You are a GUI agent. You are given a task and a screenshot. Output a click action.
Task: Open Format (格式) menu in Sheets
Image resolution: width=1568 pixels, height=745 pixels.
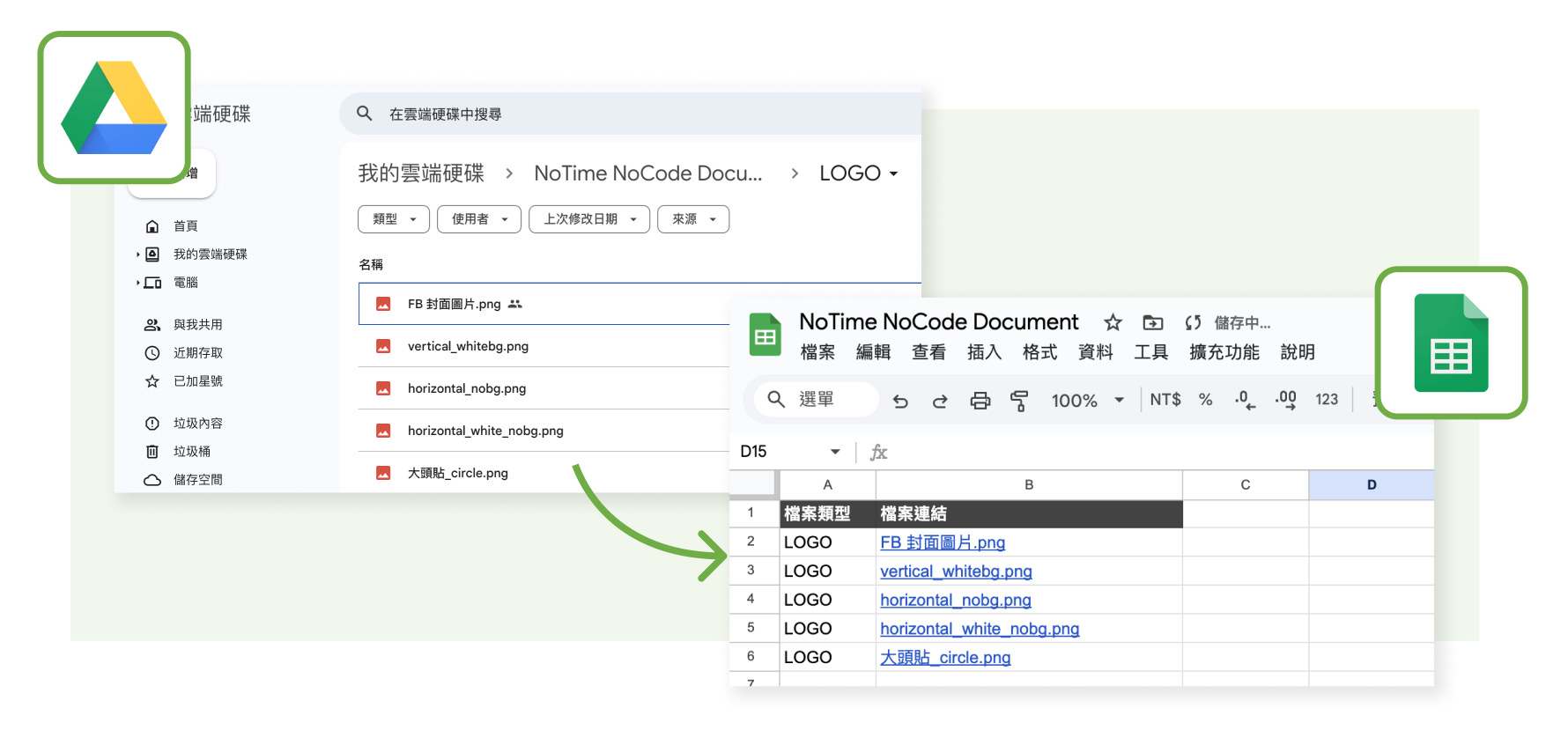point(1039,352)
